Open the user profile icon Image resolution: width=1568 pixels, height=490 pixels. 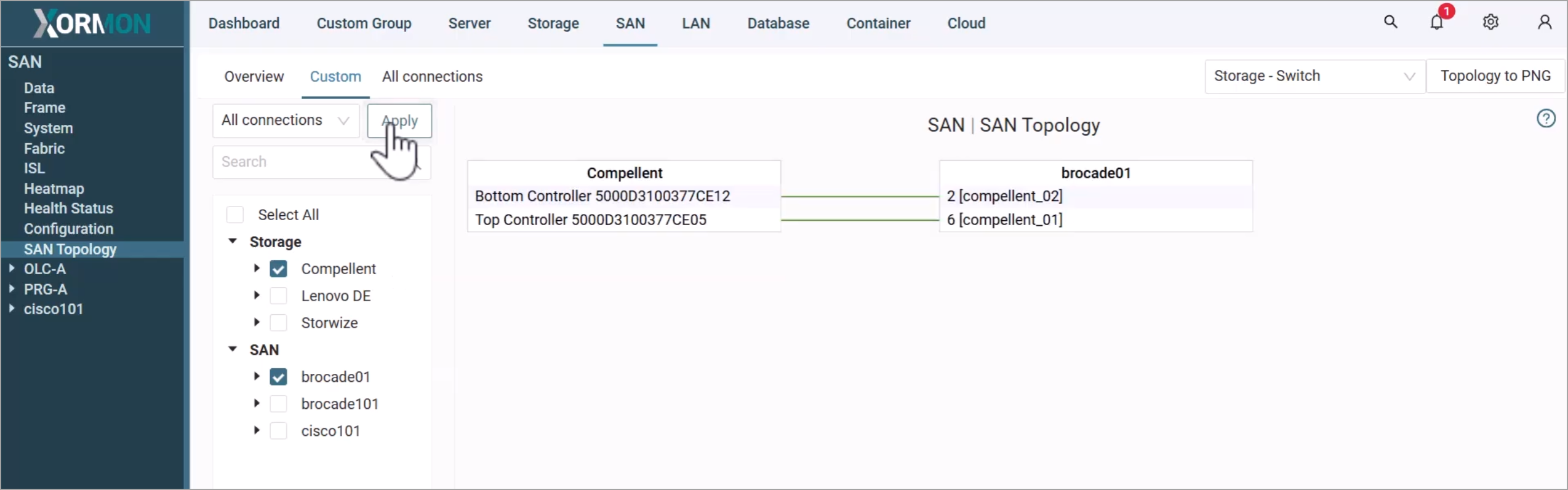[x=1545, y=23]
